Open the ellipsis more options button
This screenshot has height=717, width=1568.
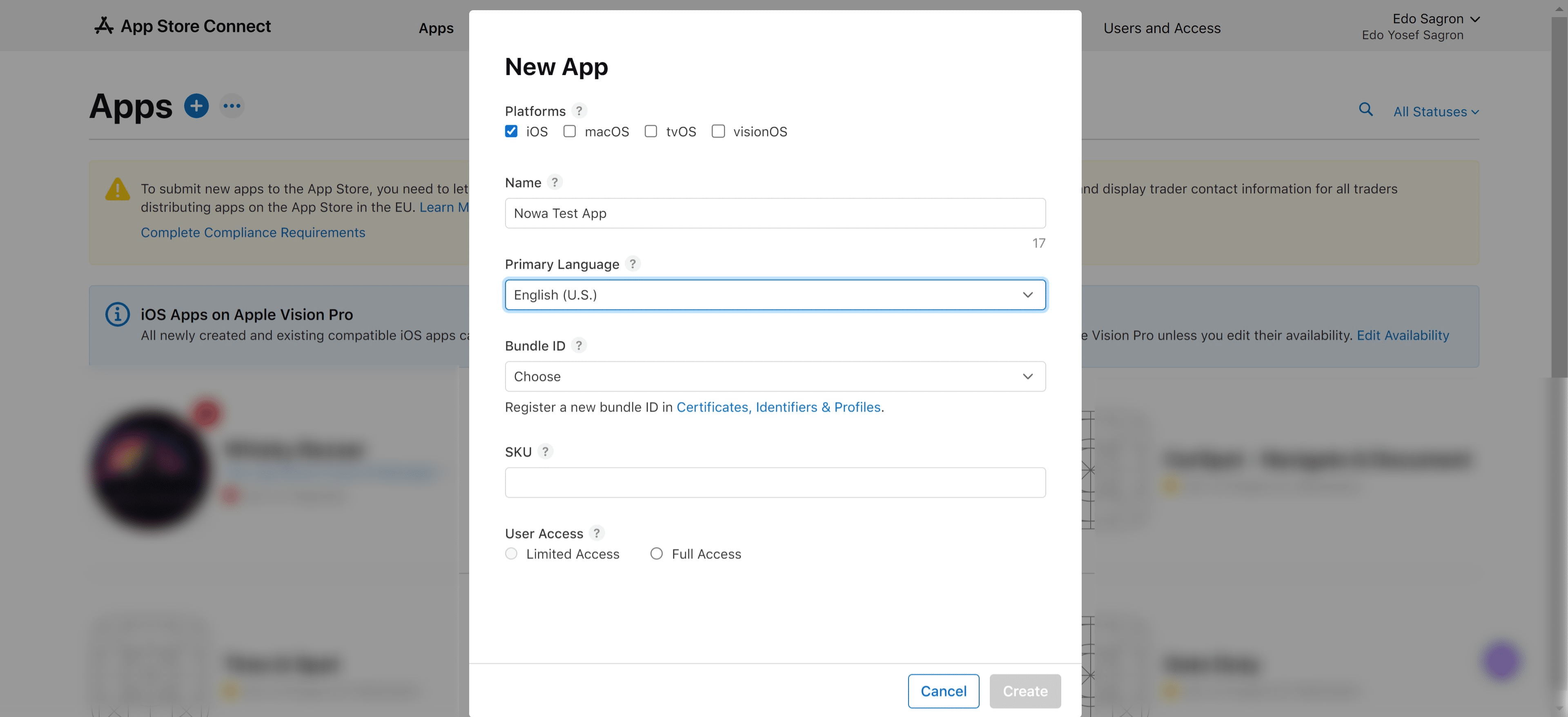[232, 106]
